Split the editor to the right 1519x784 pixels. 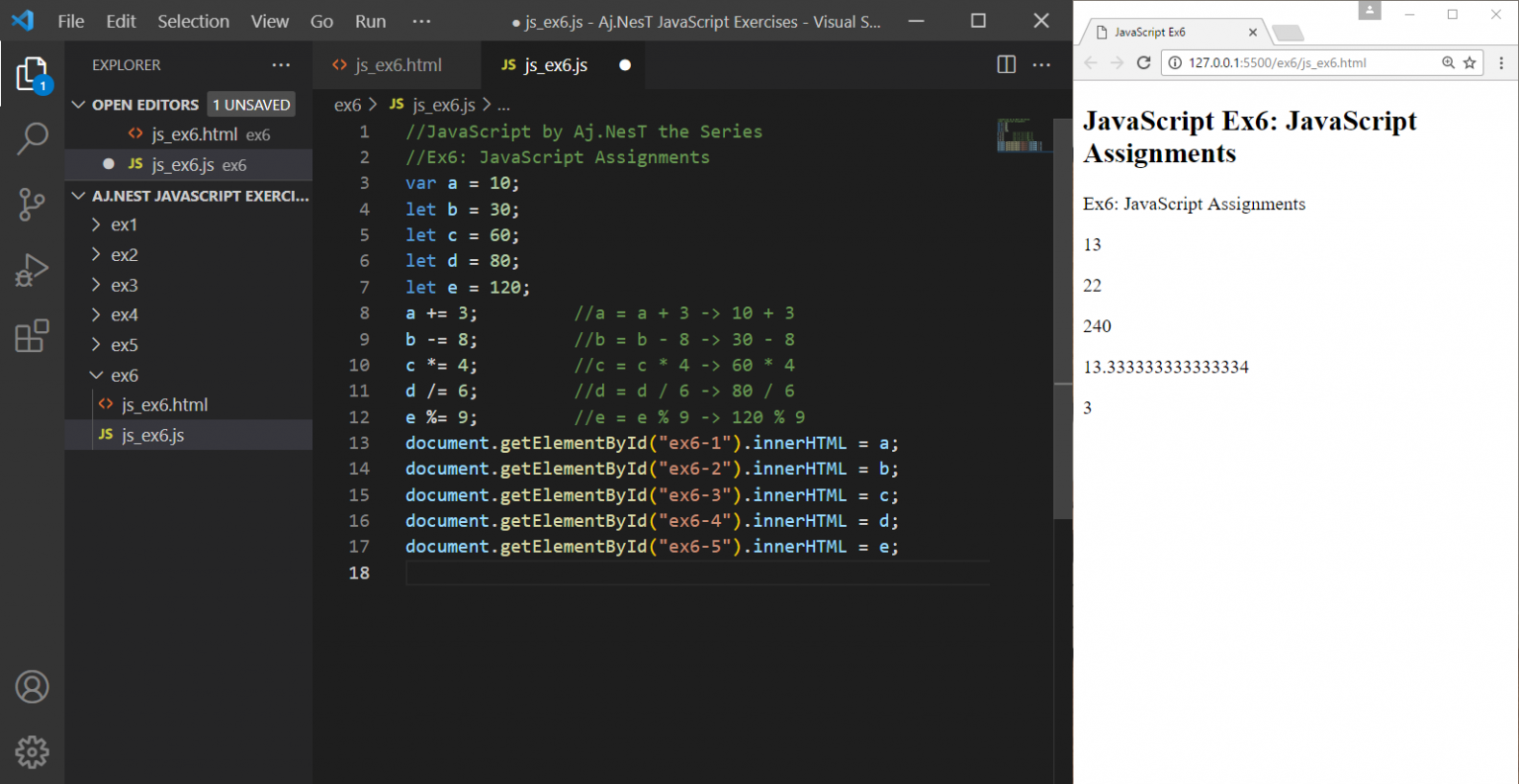pos(1007,65)
